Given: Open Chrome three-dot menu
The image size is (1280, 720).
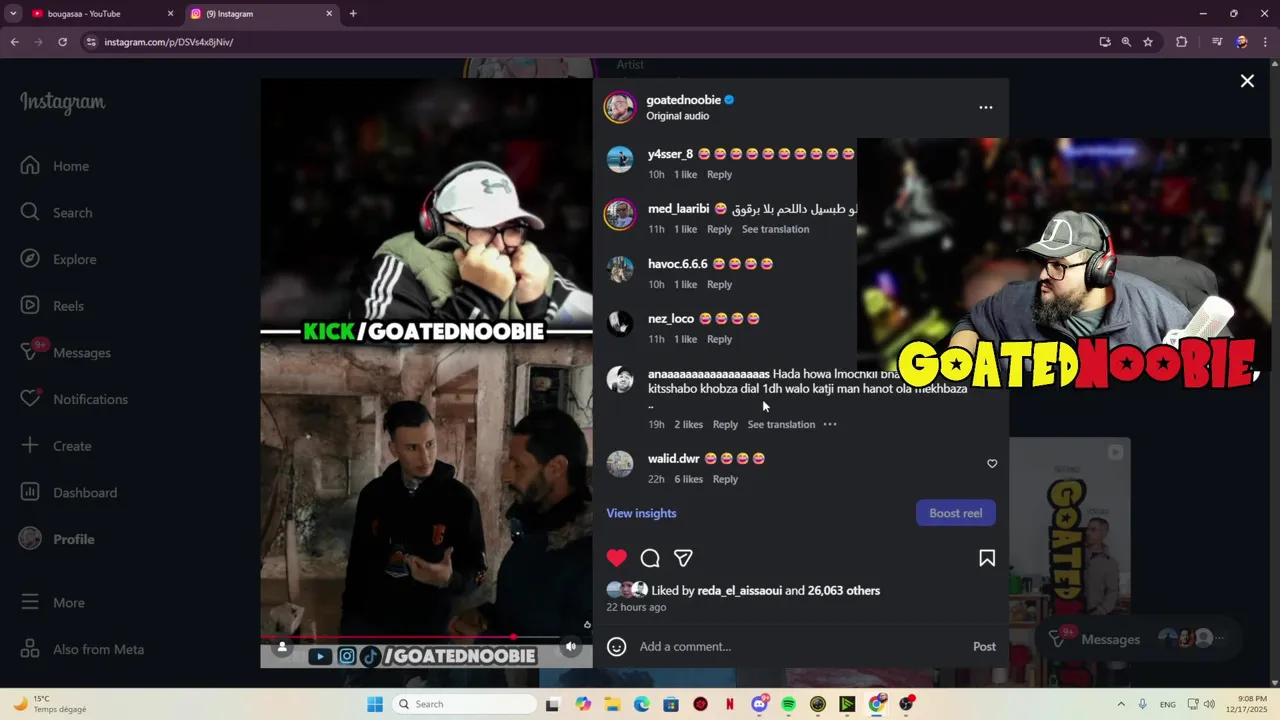Looking at the screenshot, I should pyautogui.click(x=1266, y=42).
